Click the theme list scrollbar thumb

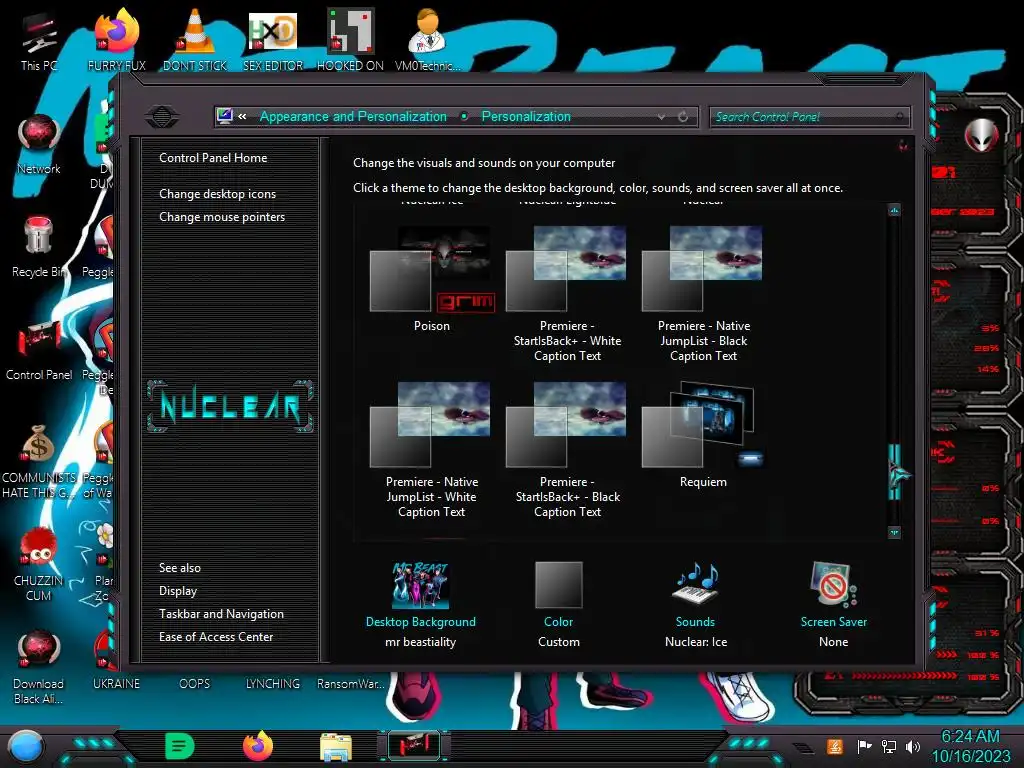coord(895,472)
